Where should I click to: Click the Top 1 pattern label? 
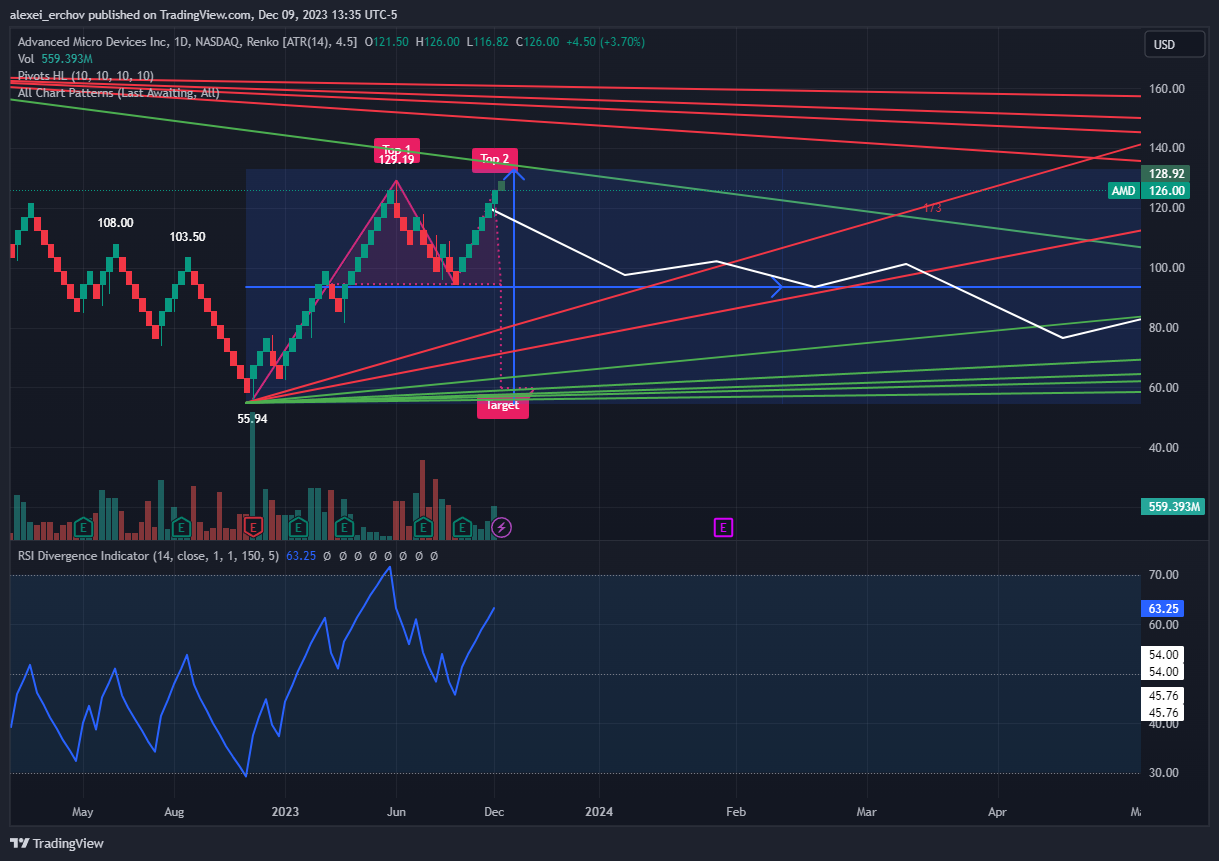(x=397, y=153)
